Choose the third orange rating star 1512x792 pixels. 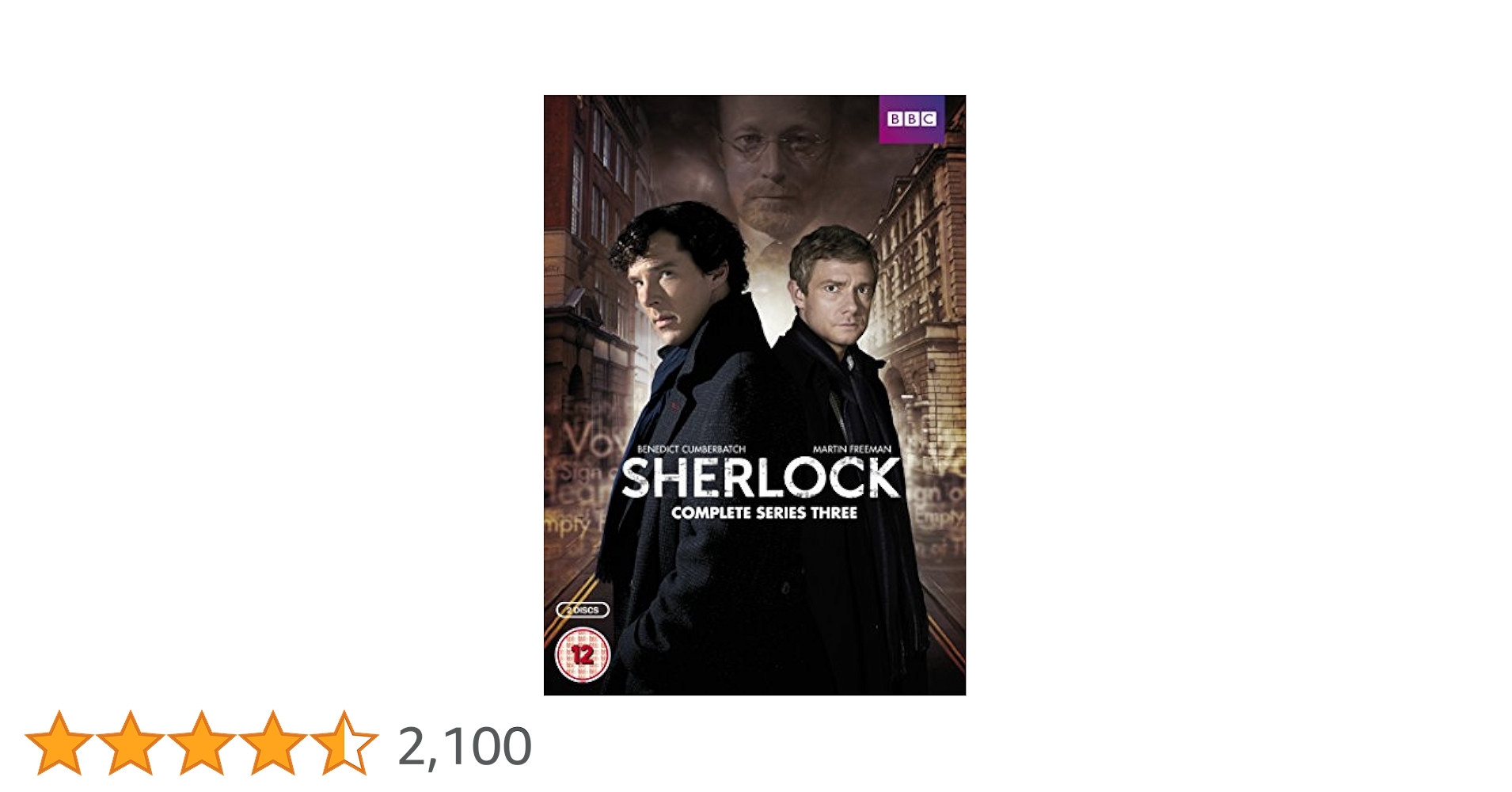[x=202, y=743]
